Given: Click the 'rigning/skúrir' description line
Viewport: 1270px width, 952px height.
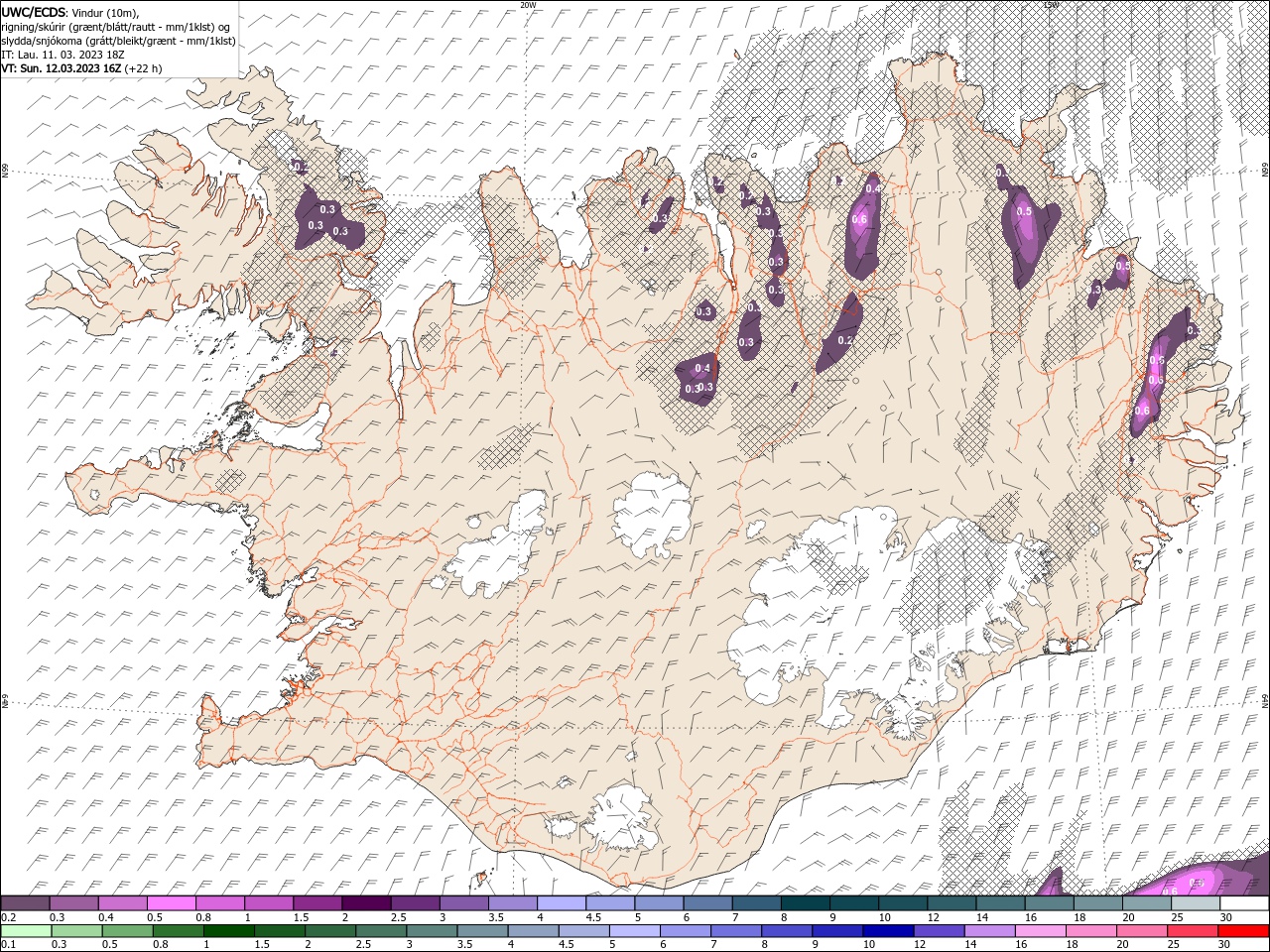Looking at the screenshot, I should pos(117,27).
